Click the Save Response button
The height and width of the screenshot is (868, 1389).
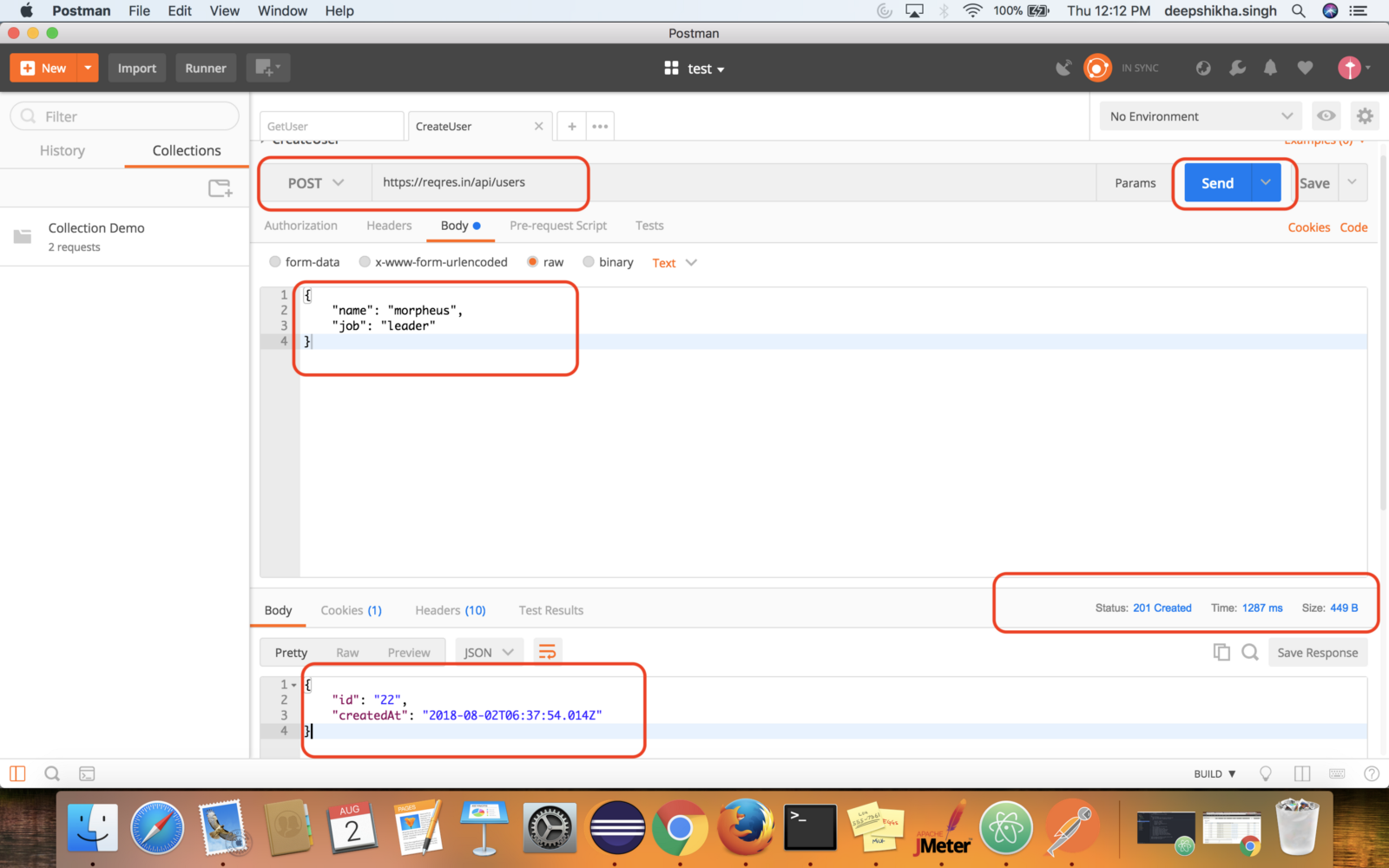pos(1317,652)
